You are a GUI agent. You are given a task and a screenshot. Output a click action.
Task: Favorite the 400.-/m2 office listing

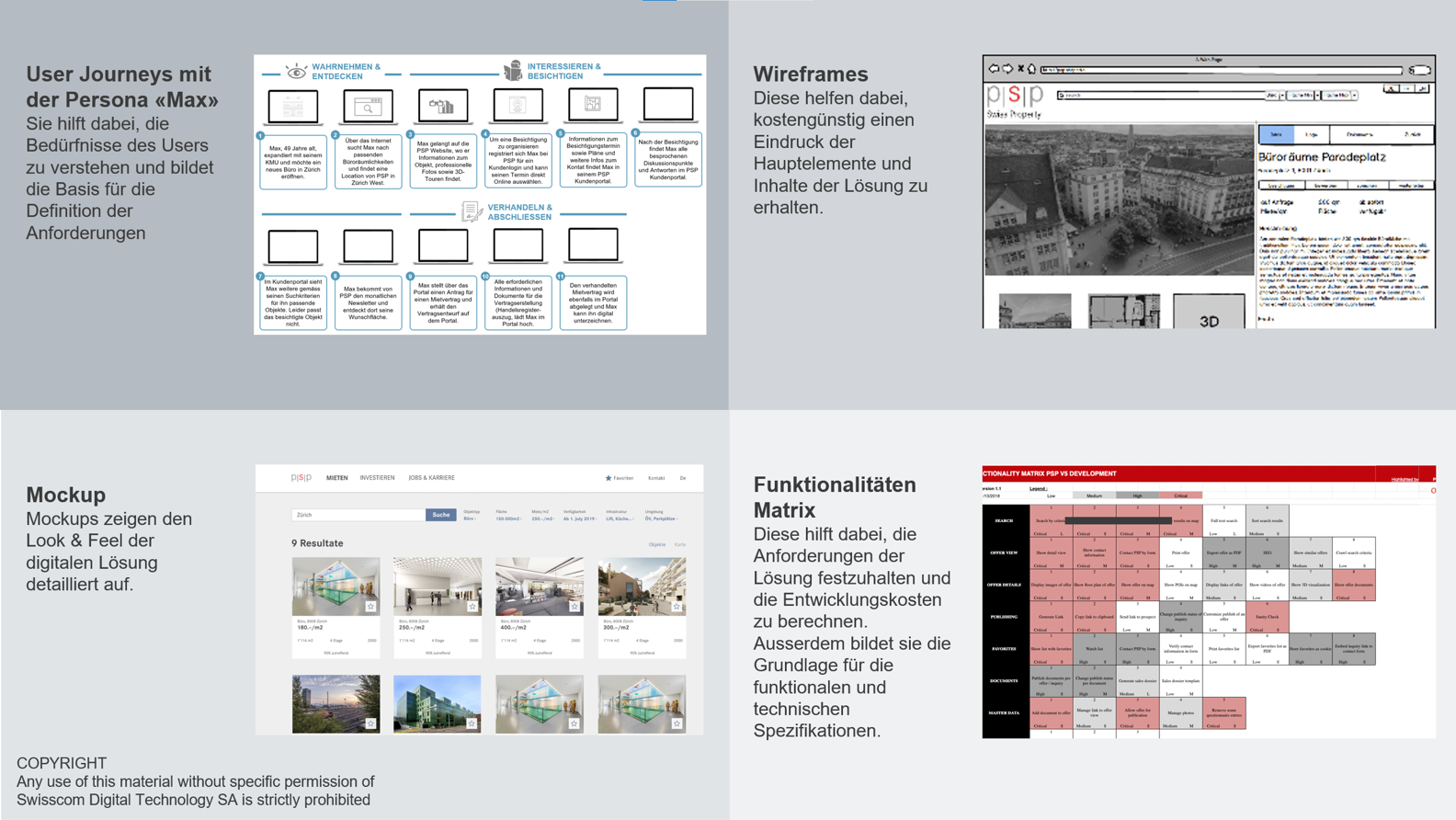[574, 607]
